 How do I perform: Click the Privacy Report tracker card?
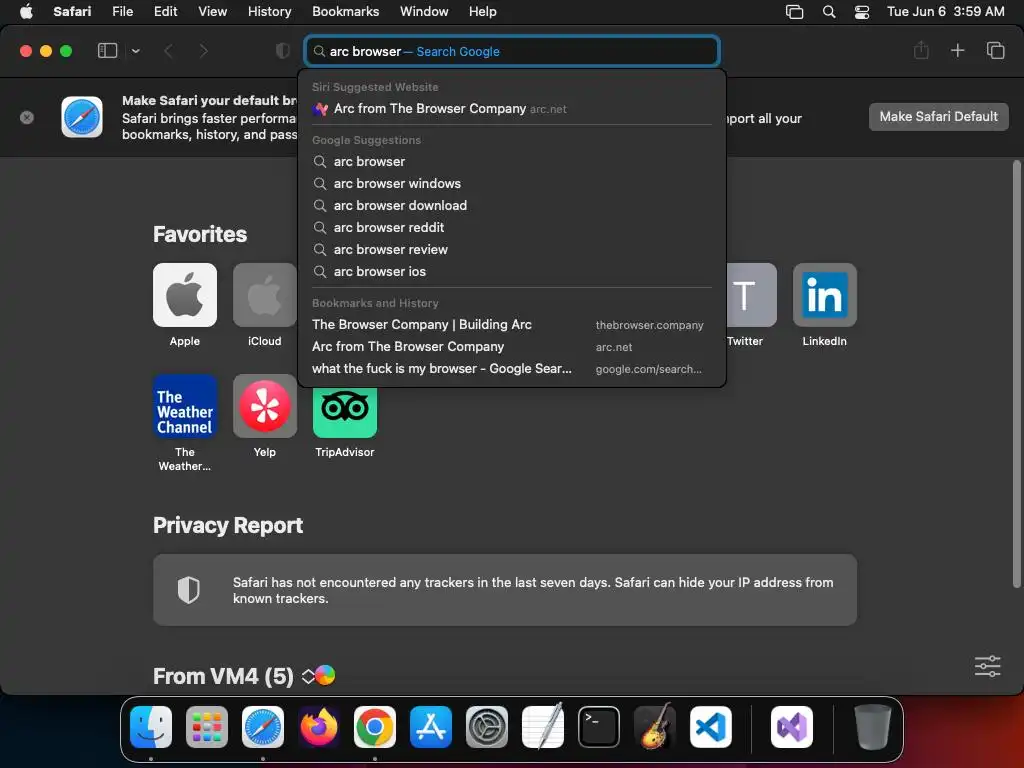coord(505,590)
